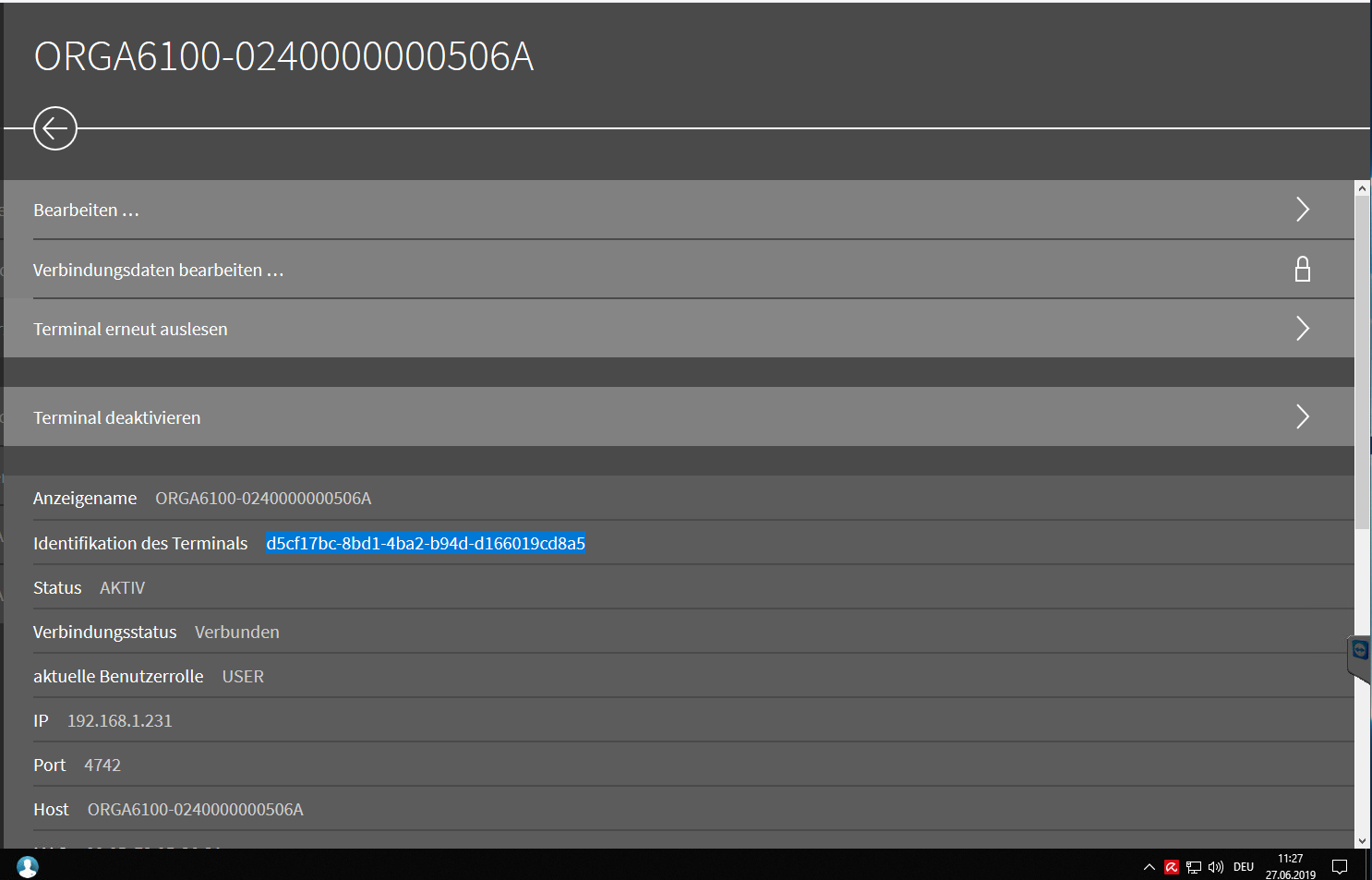Click chevron on Terminal erneut auslesen row
This screenshot has height=880, width=1372.
[x=1303, y=328]
